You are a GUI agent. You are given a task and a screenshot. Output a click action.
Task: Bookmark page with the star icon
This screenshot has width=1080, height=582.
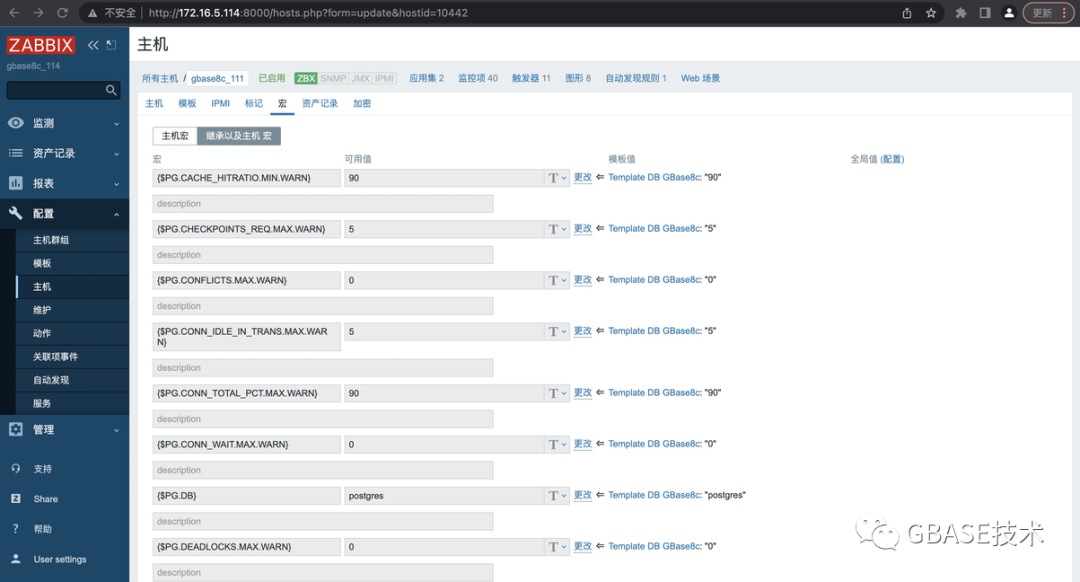pyautogui.click(x=931, y=13)
